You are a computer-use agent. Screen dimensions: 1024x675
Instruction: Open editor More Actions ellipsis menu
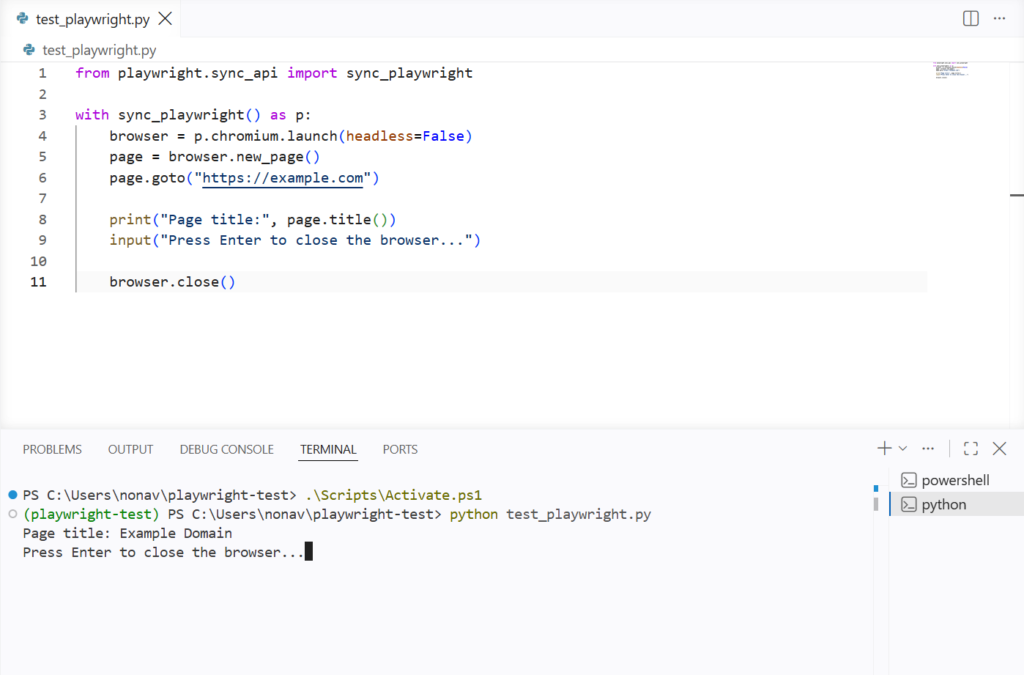(x=999, y=18)
